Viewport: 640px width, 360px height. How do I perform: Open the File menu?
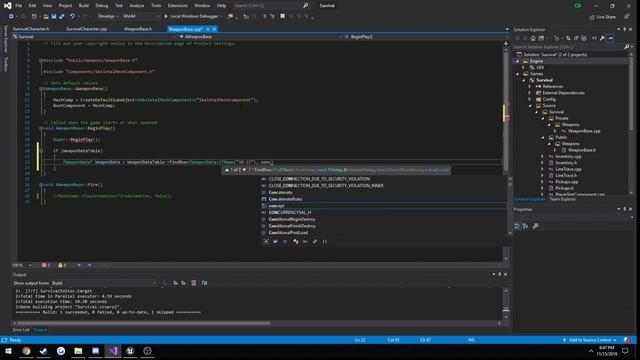[19, 6]
